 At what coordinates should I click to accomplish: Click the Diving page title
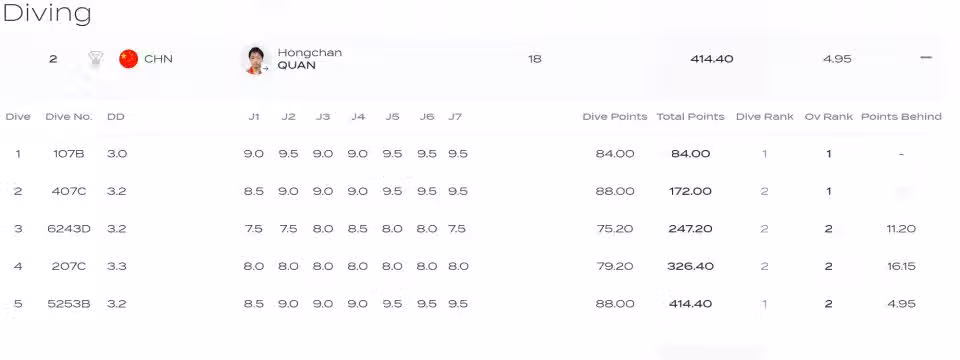pyautogui.click(x=47, y=13)
